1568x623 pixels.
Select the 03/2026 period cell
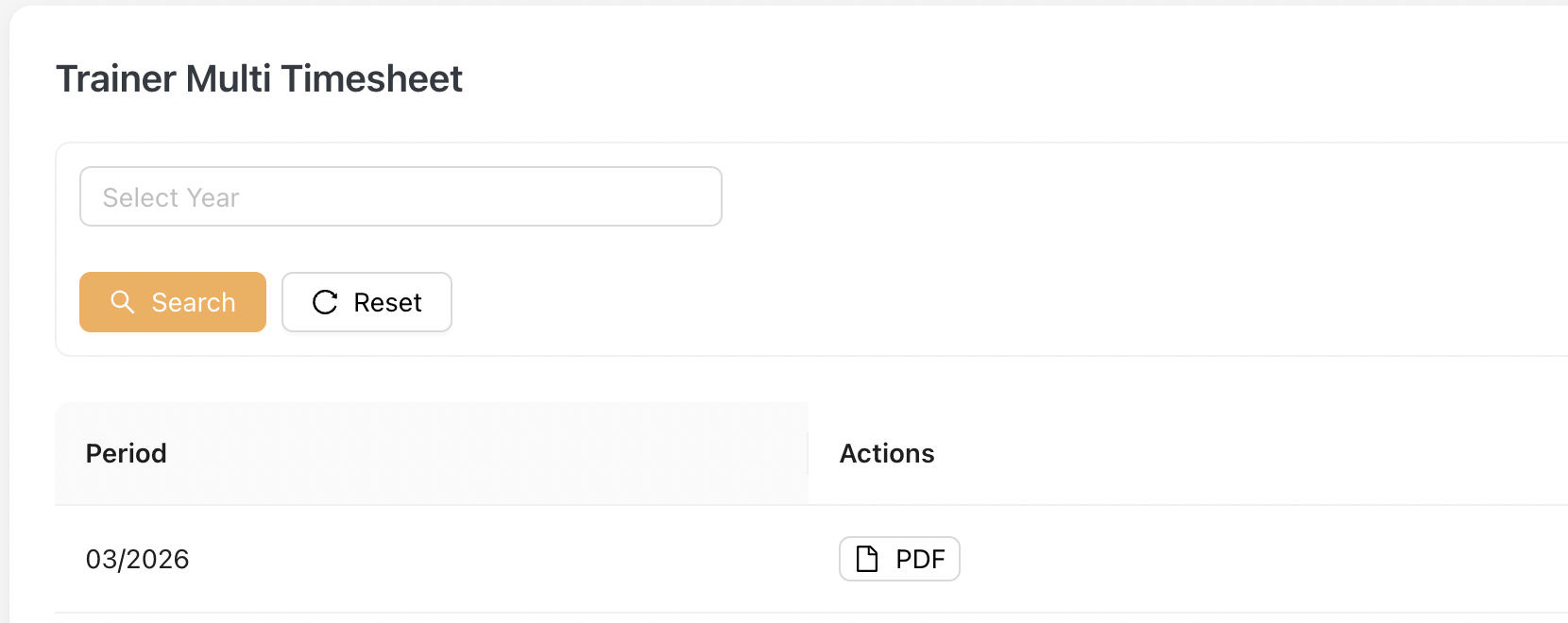point(138,559)
